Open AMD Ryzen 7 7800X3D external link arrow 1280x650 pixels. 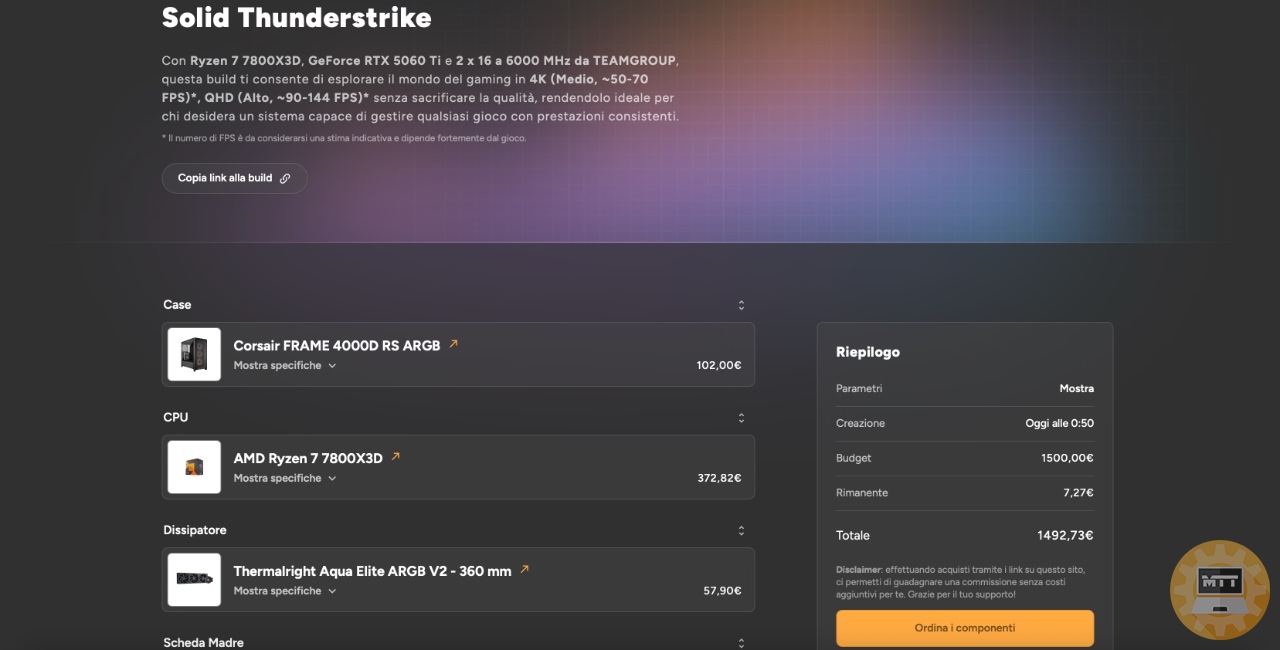coord(395,457)
